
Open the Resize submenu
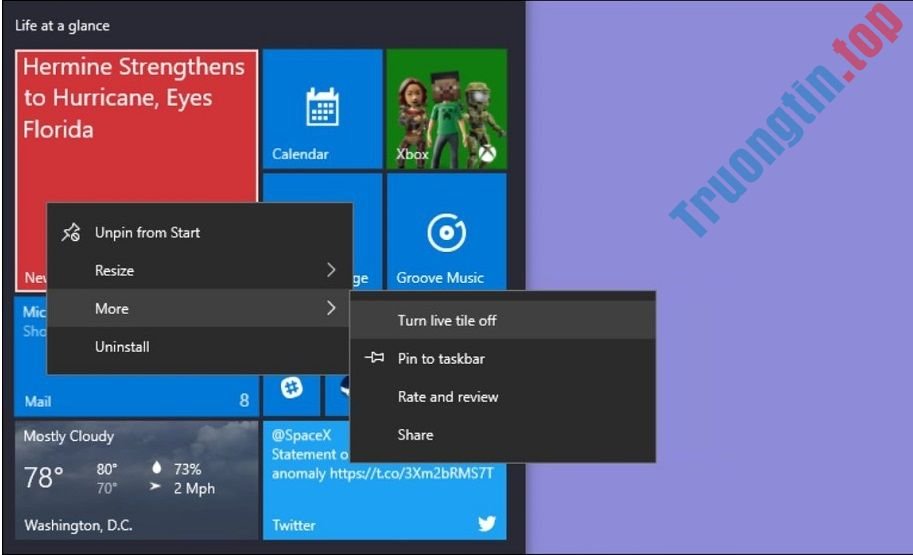pyautogui.click(x=199, y=270)
